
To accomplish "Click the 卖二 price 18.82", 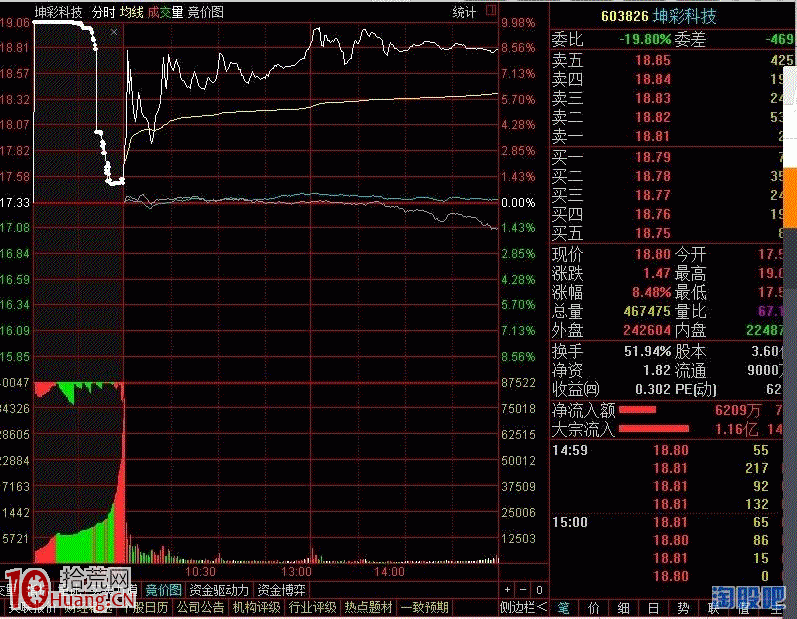I will (x=653, y=117).
